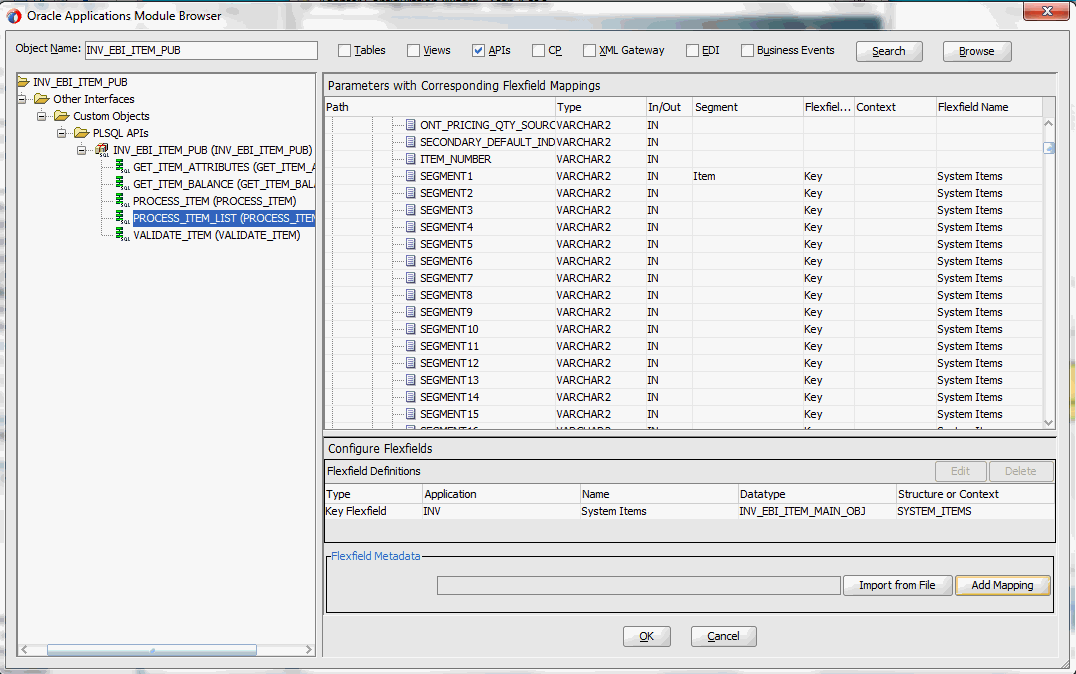Viewport: 1076px width, 674px height.
Task: Click the SEGMENT6 parameter icon
Action: (x=410, y=261)
